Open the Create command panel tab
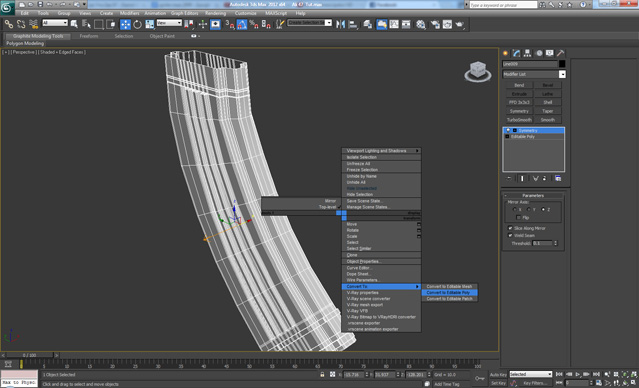 click(505, 53)
